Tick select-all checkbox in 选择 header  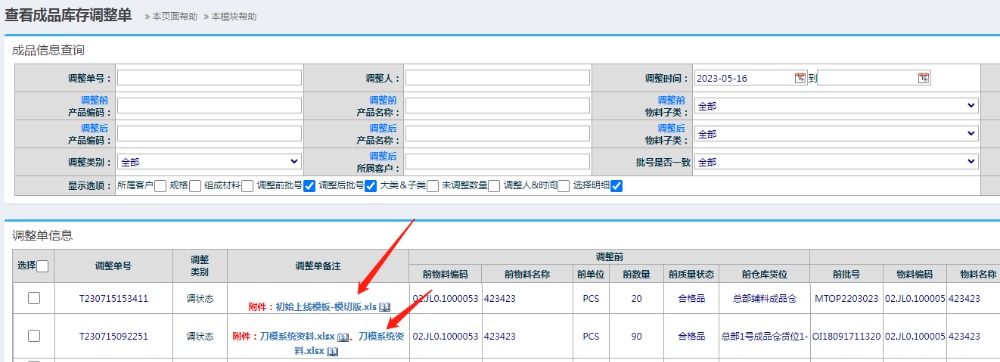tap(43, 266)
